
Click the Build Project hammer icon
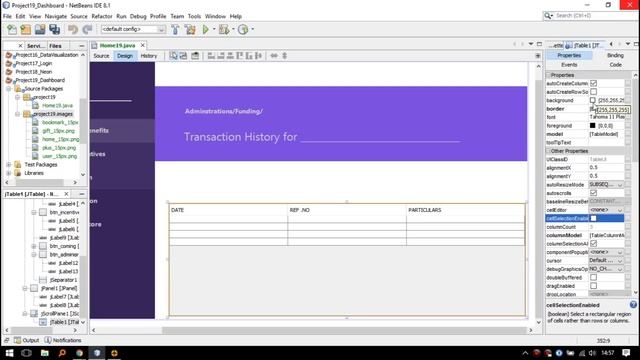(175, 29)
